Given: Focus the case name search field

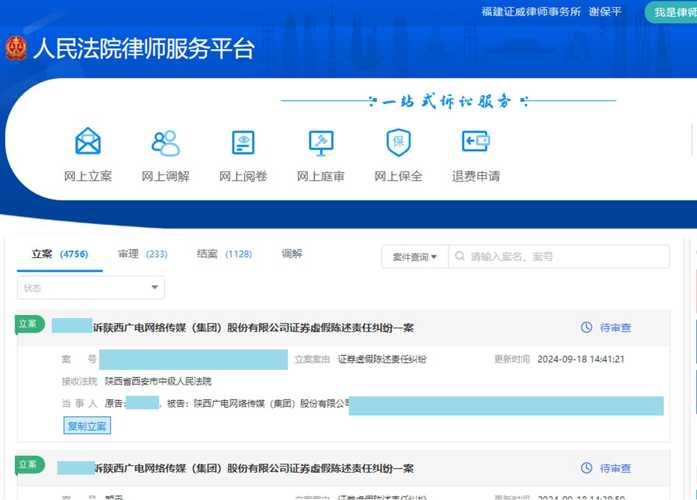Looking at the screenshot, I should point(559,256).
